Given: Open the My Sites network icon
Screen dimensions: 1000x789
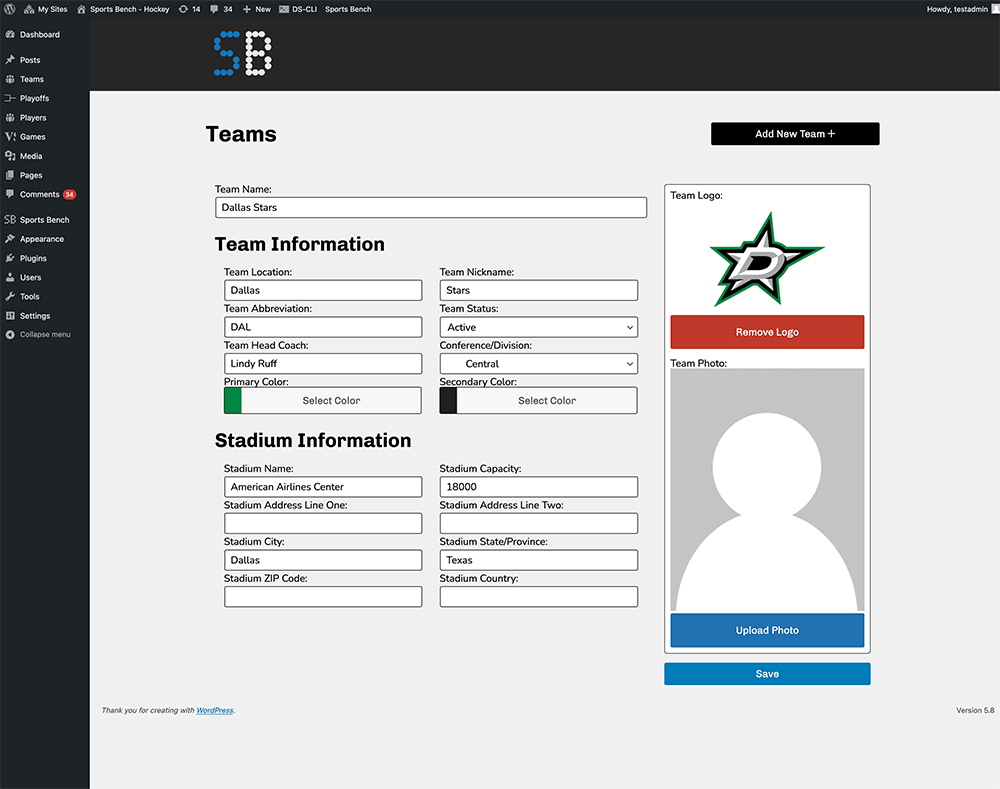Looking at the screenshot, I should point(29,9).
